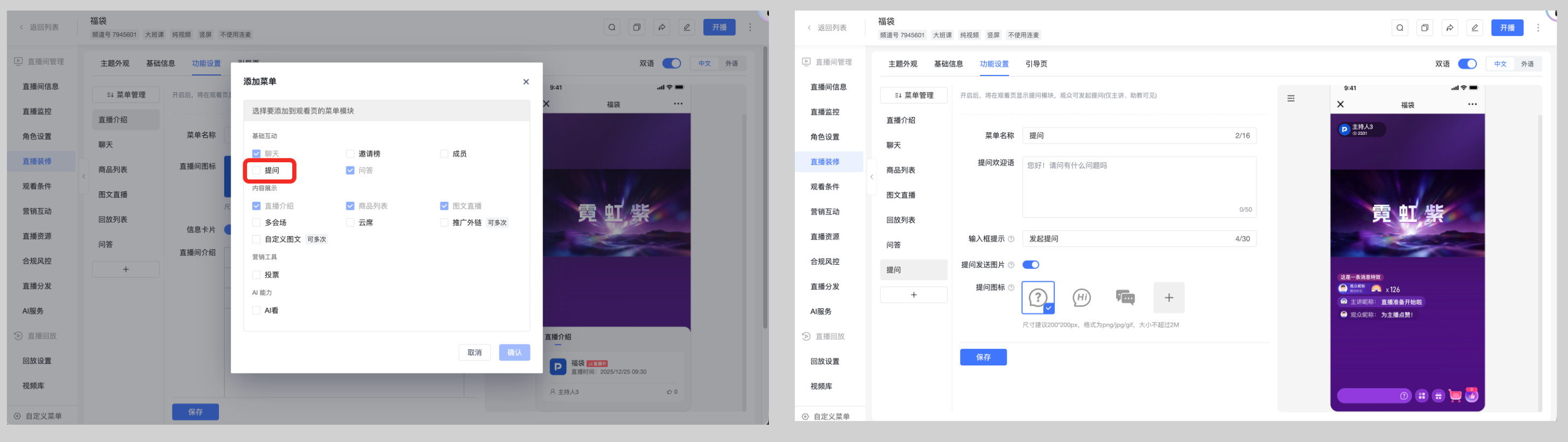Open 回放设置 in the right screenshot sidebar
Image resolution: width=1568 pixels, height=442 pixels.
tap(825, 362)
